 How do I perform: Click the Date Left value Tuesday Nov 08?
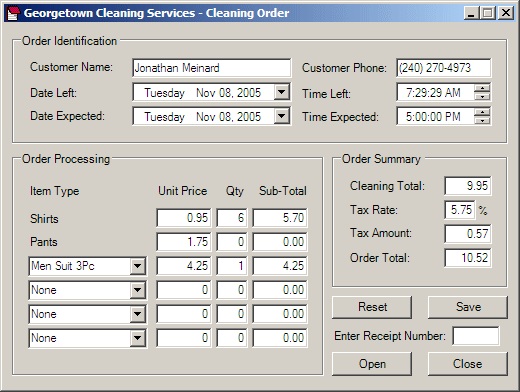pos(202,92)
